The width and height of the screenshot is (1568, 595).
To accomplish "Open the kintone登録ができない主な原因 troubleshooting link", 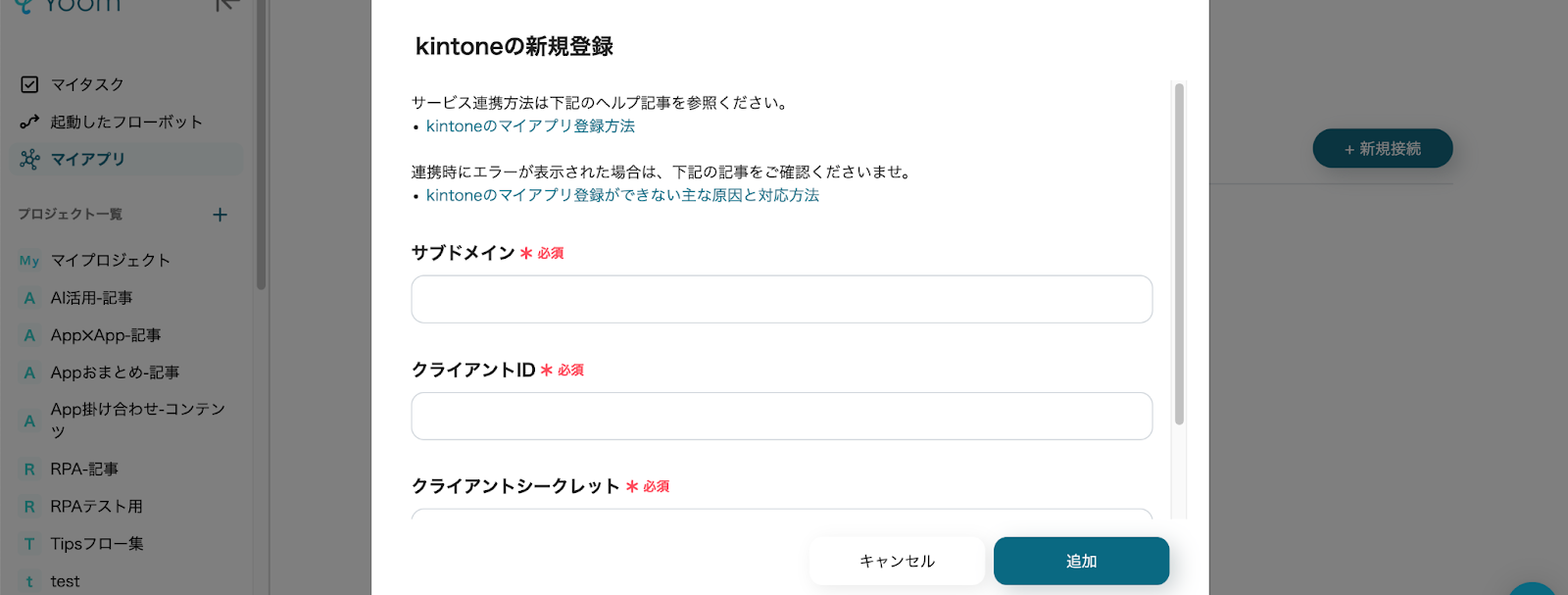I will coord(622,196).
